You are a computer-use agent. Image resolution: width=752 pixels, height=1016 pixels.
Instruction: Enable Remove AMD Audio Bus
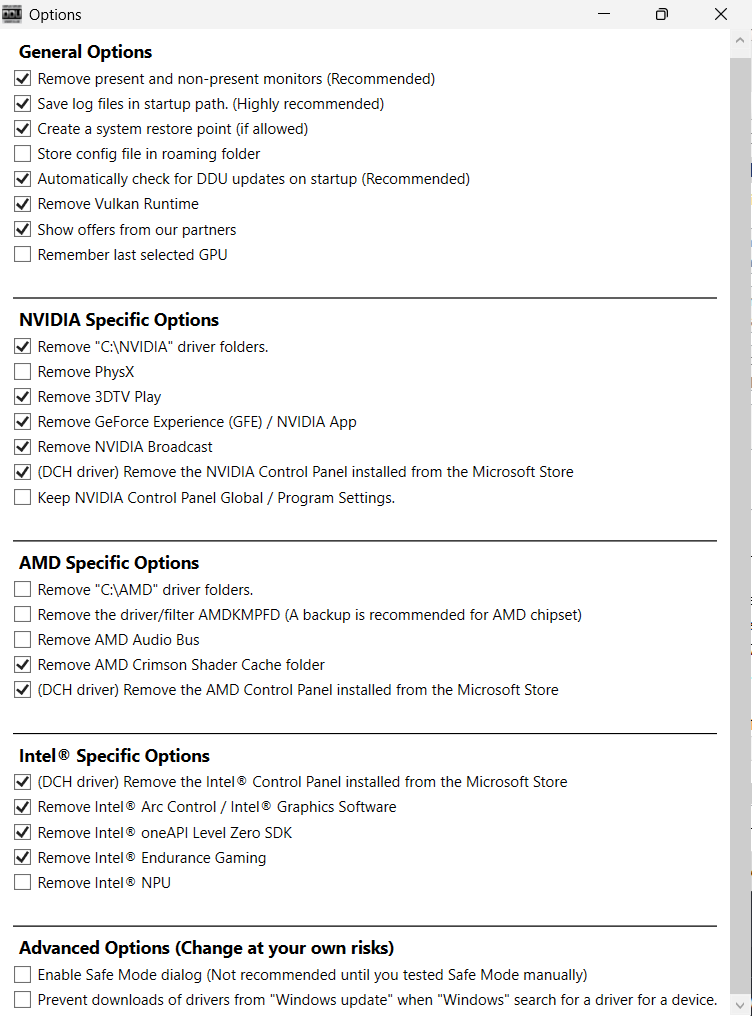[23, 640]
